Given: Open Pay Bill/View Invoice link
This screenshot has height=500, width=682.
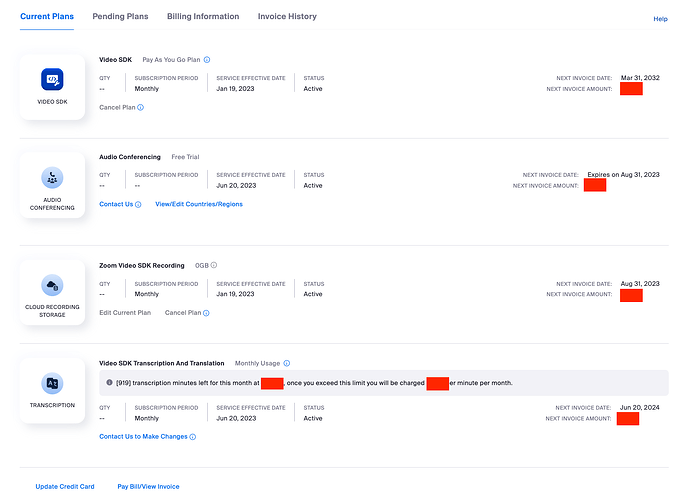Looking at the screenshot, I should 148,486.
